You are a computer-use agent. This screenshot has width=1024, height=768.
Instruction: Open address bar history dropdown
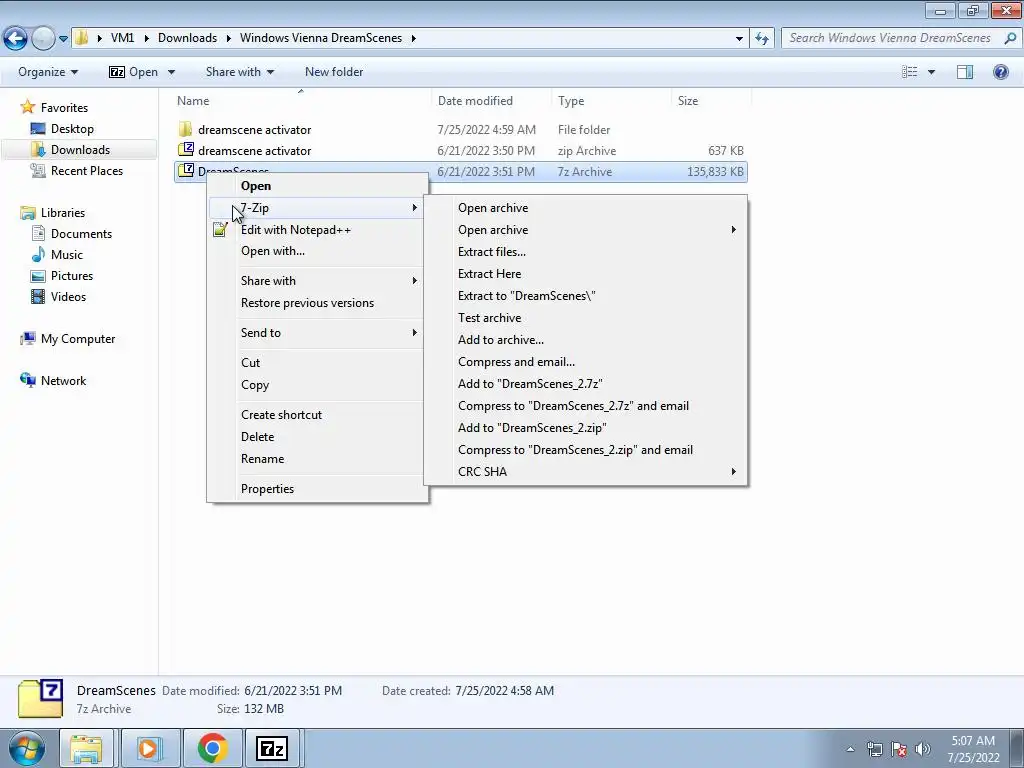tap(739, 39)
